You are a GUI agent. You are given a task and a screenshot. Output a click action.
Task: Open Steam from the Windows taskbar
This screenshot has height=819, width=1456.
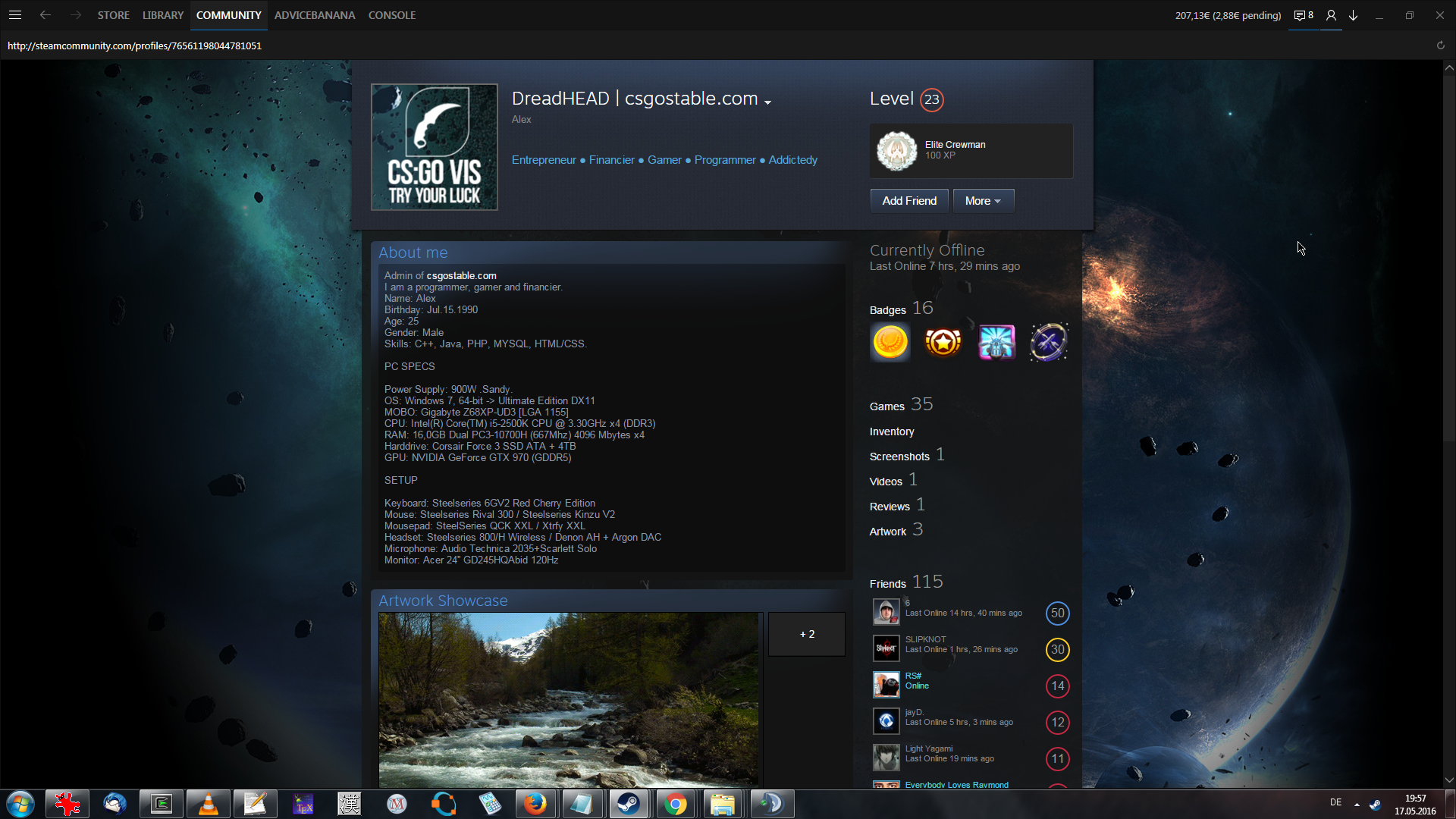(628, 804)
